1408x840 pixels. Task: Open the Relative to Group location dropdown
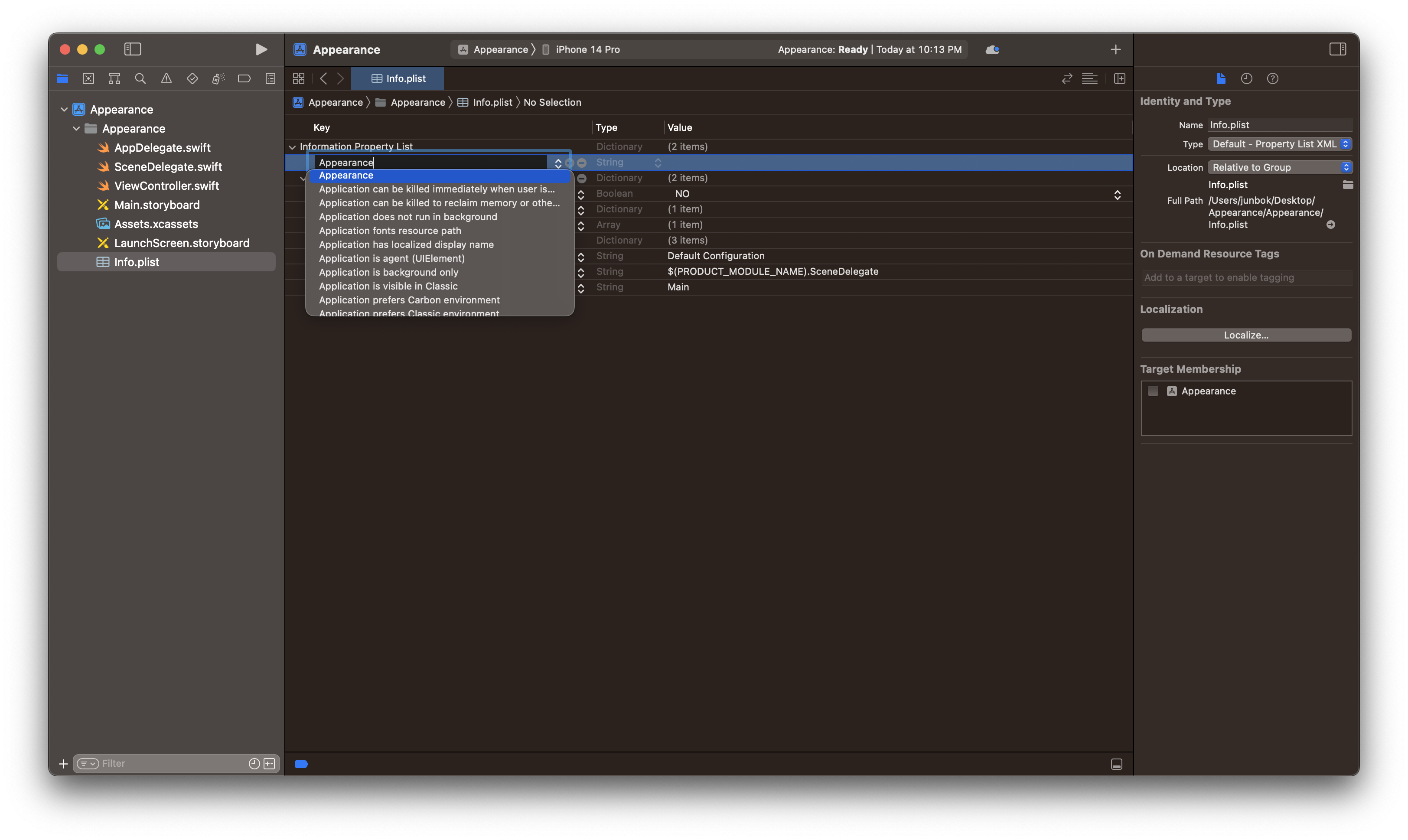click(1280, 168)
